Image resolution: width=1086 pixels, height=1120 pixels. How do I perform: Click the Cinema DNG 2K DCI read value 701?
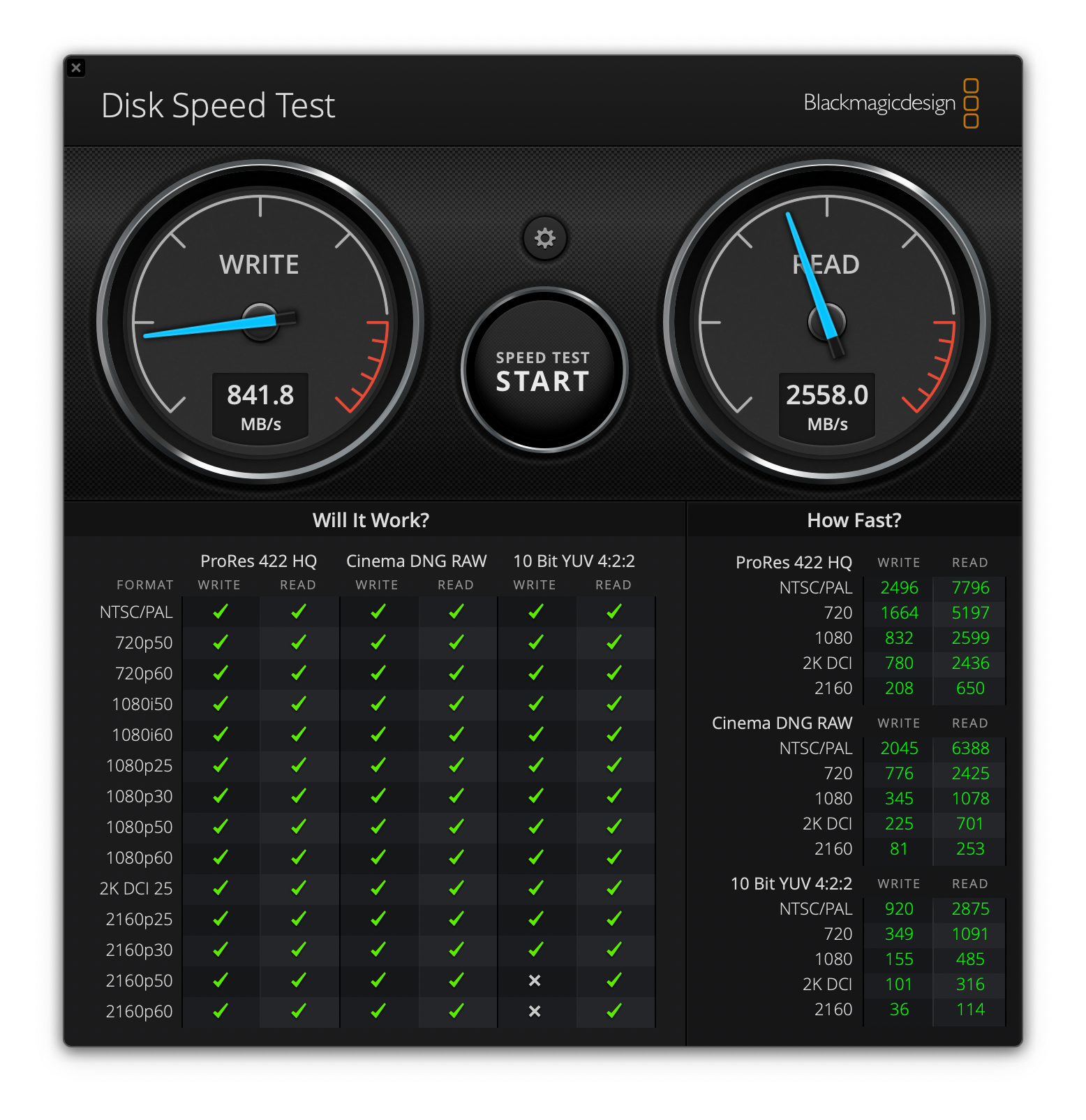tap(970, 824)
